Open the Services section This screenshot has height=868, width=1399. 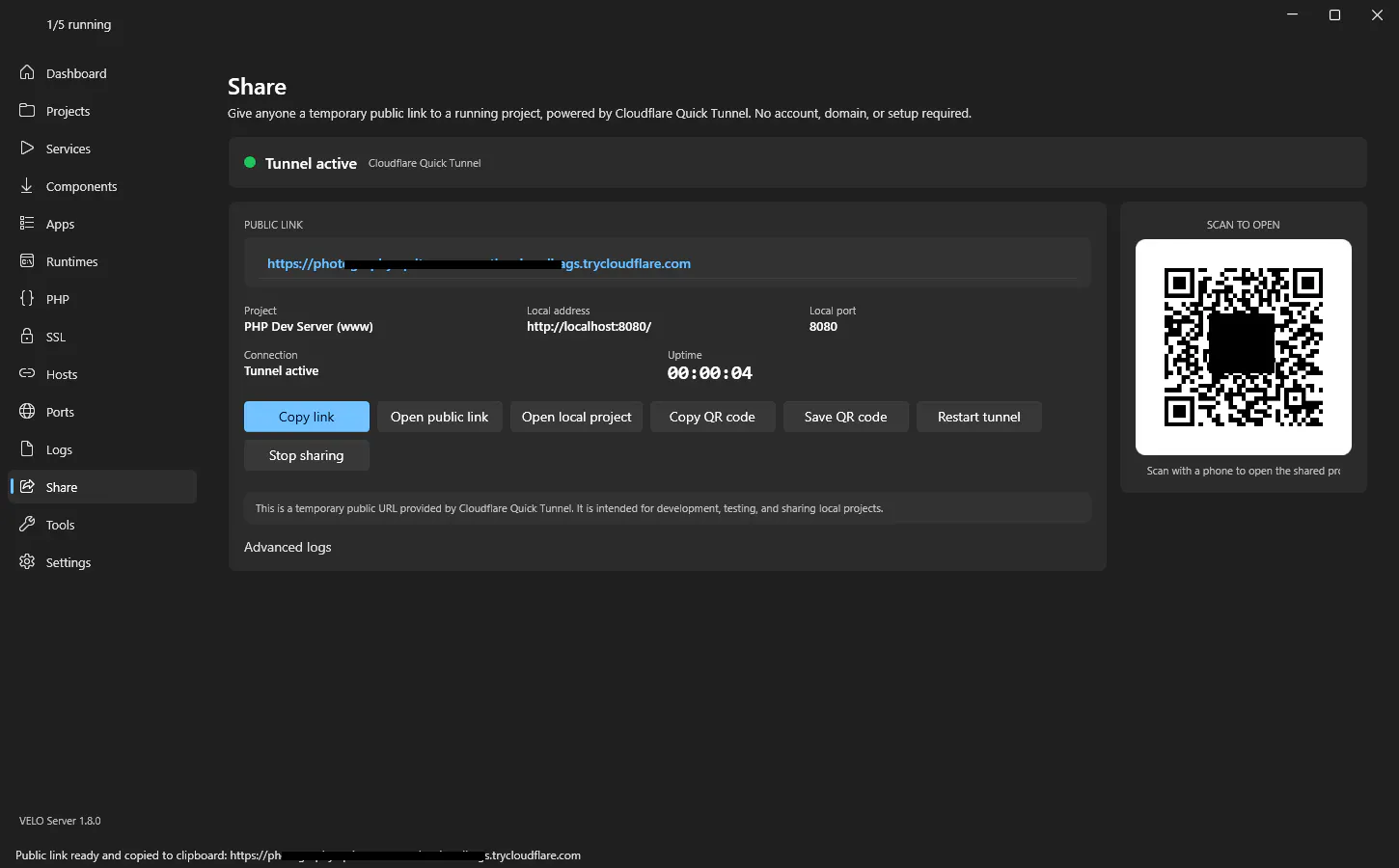click(x=102, y=149)
